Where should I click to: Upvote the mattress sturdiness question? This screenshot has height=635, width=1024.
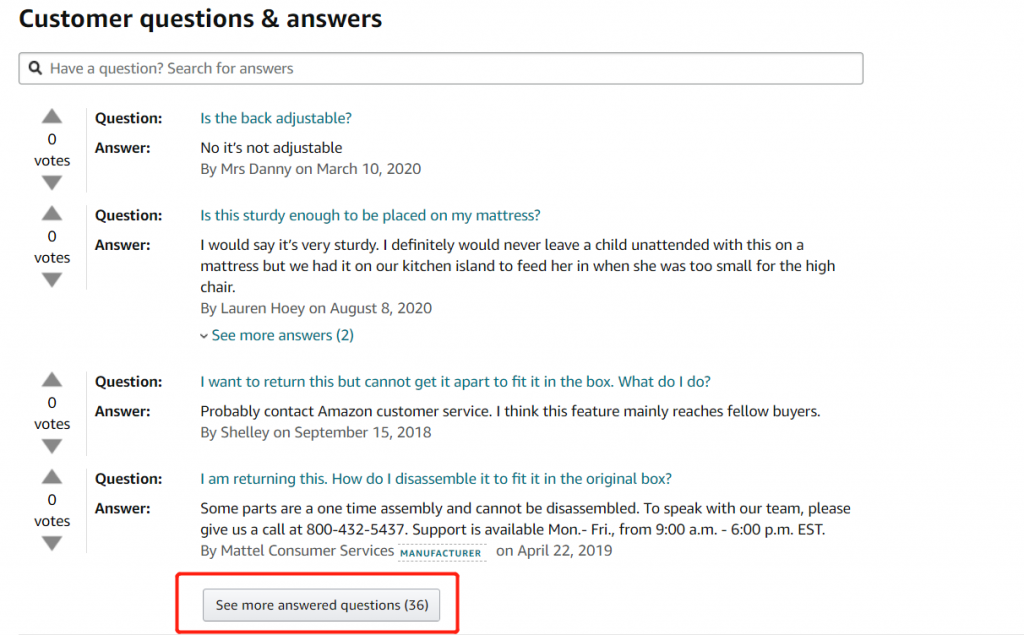click(x=51, y=213)
